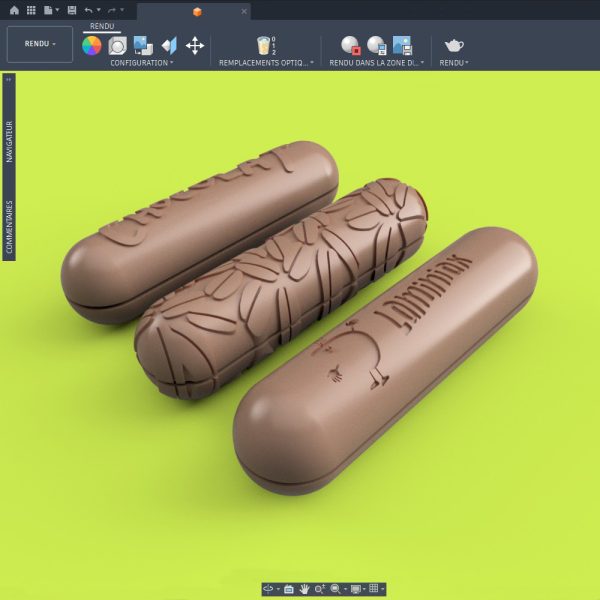Open the Zoom options dropdown arrow

tap(346, 589)
